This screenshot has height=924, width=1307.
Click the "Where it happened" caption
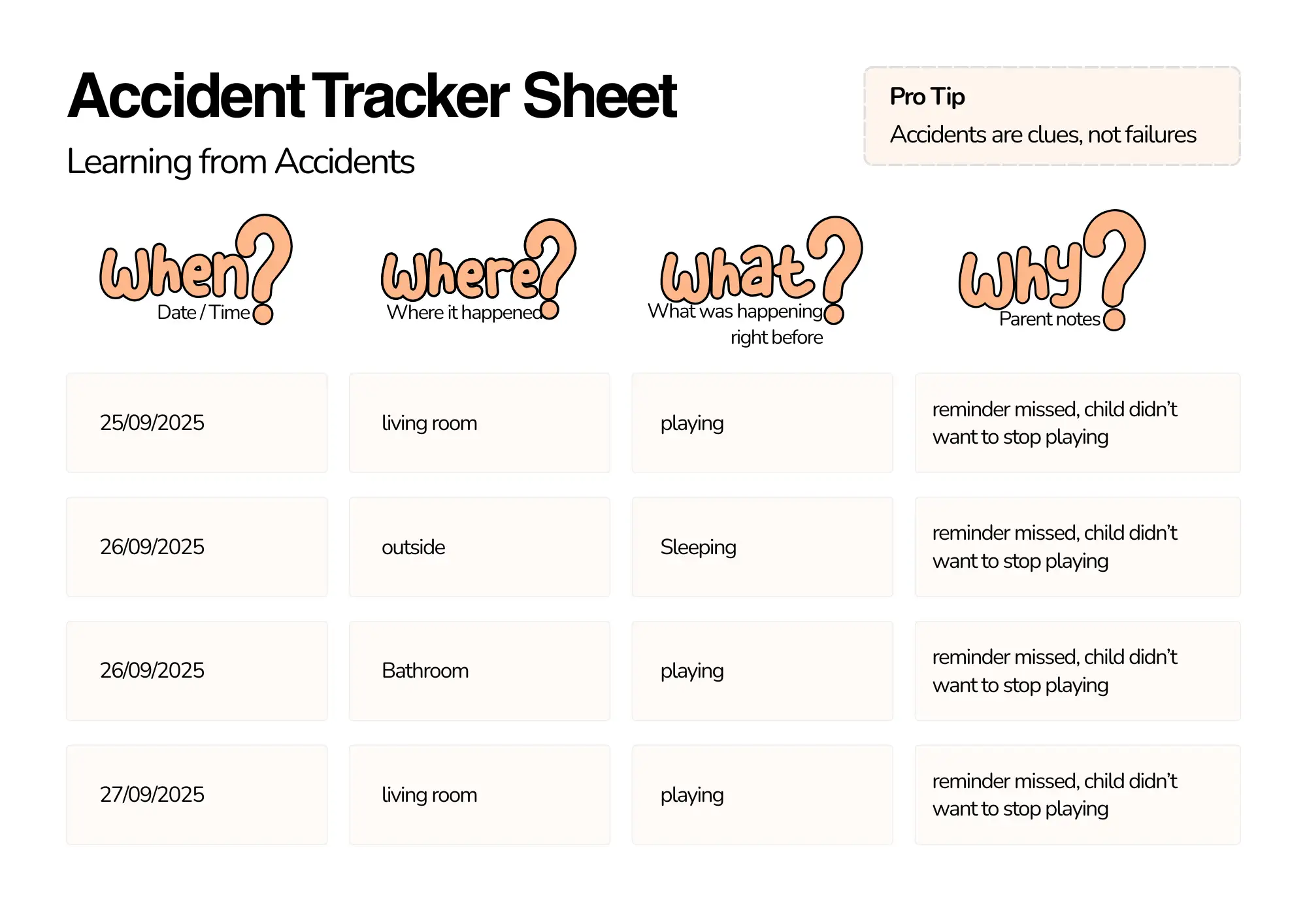click(x=464, y=312)
